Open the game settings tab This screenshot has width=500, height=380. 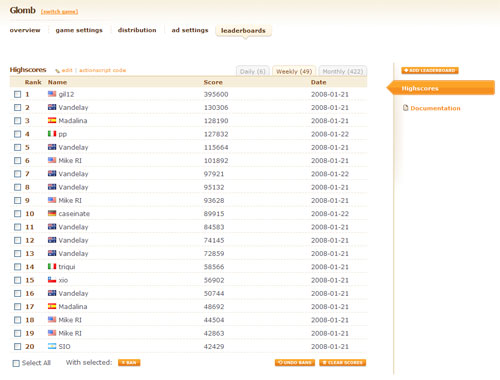tap(79, 30)
